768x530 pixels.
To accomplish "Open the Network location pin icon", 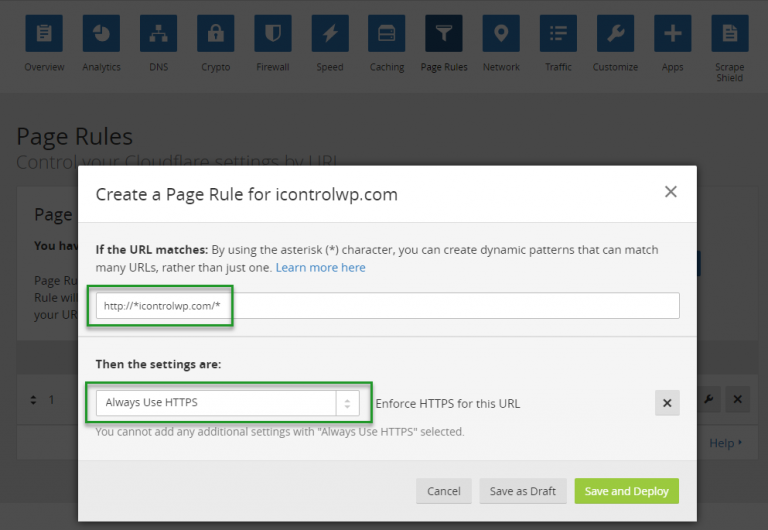I will pos(501,33).
